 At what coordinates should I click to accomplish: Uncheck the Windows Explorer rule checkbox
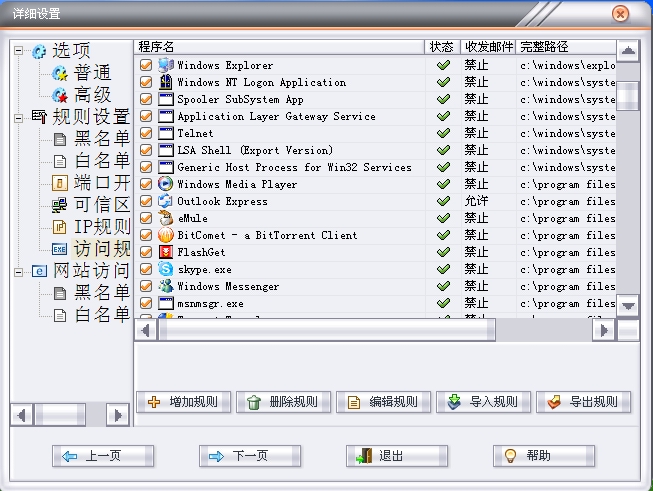146,65
